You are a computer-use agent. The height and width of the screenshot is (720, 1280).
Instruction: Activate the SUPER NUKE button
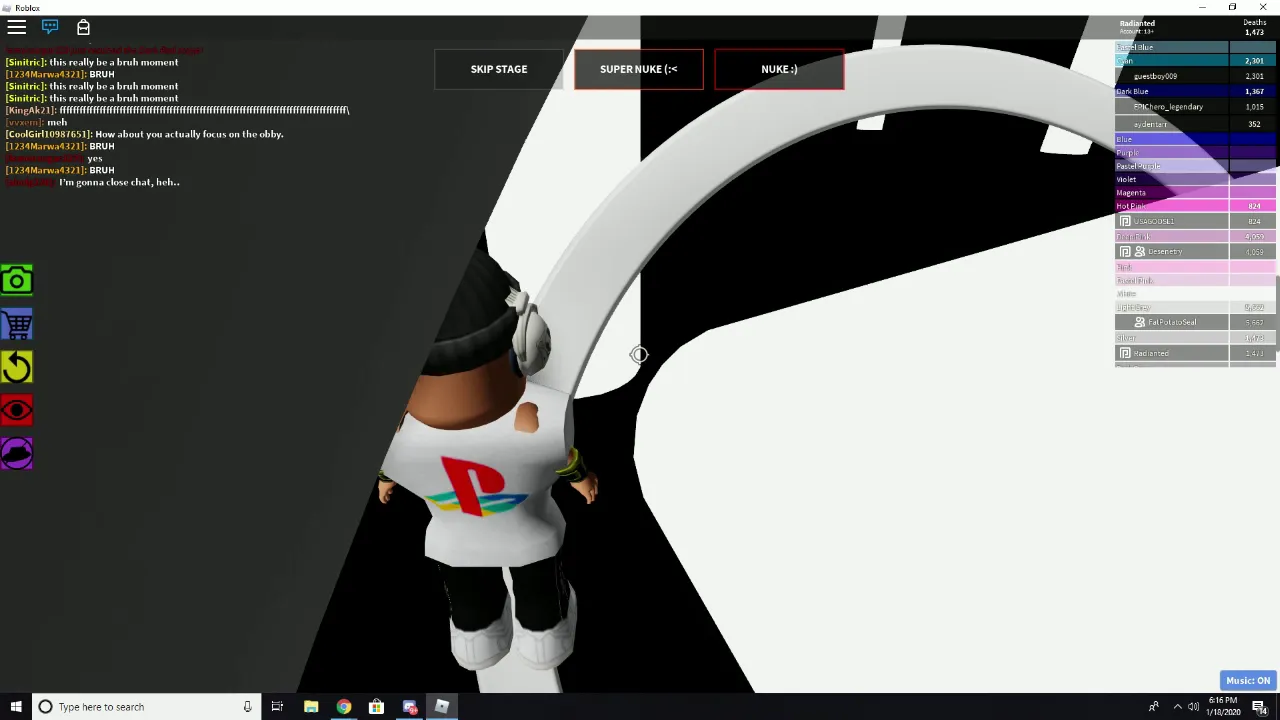click(x=639, y=69)
